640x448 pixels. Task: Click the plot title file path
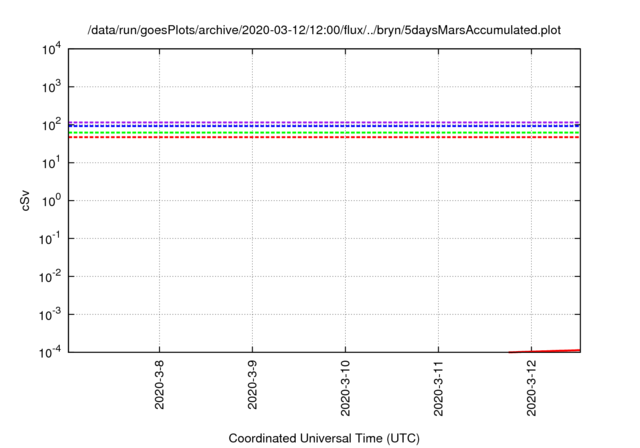tap(324, 30)
